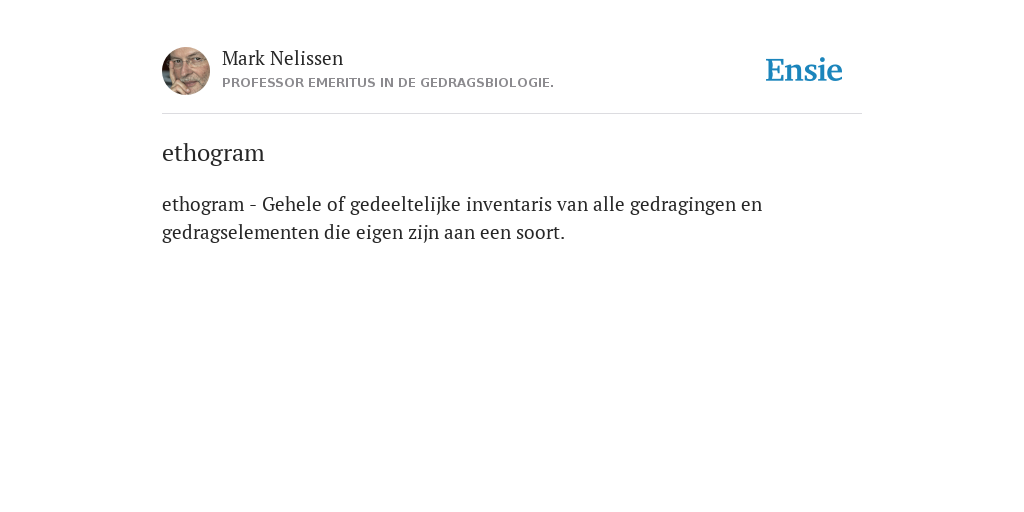The width and height of the screenshot is (1024, 512).
Task: Click the horizontal divider below the author header
Action: click(512, 114)
